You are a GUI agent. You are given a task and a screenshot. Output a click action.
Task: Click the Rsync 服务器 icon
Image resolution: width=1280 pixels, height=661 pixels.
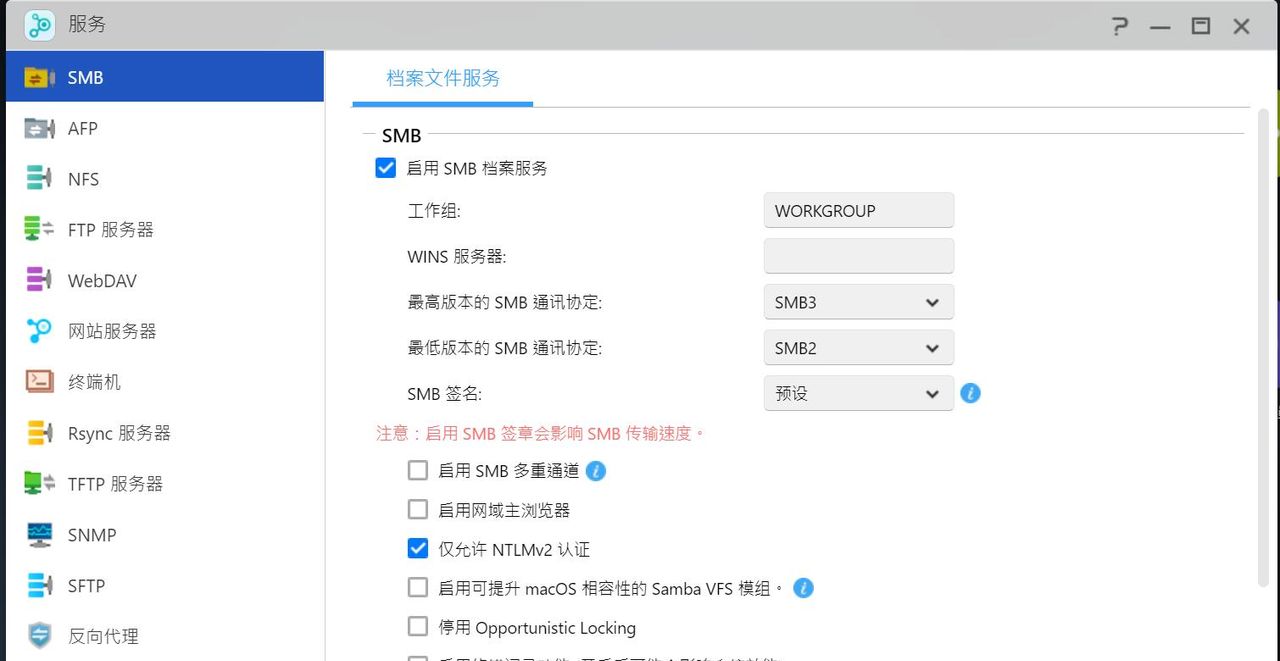(x=39, y=433)
